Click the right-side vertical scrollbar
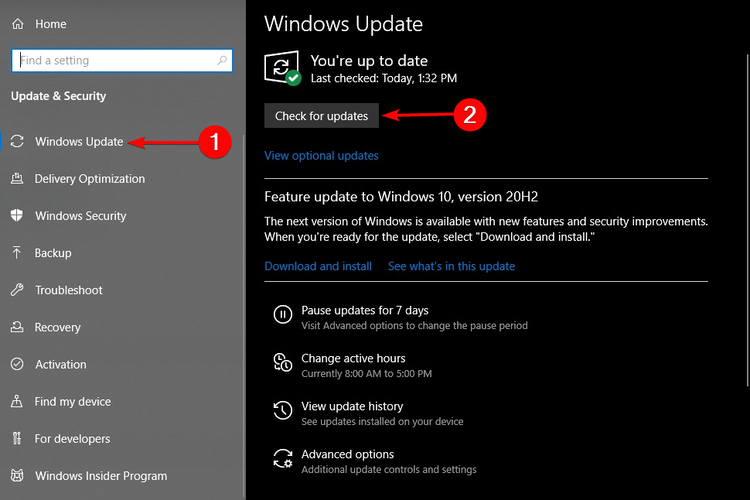 (x=748, y=220)
